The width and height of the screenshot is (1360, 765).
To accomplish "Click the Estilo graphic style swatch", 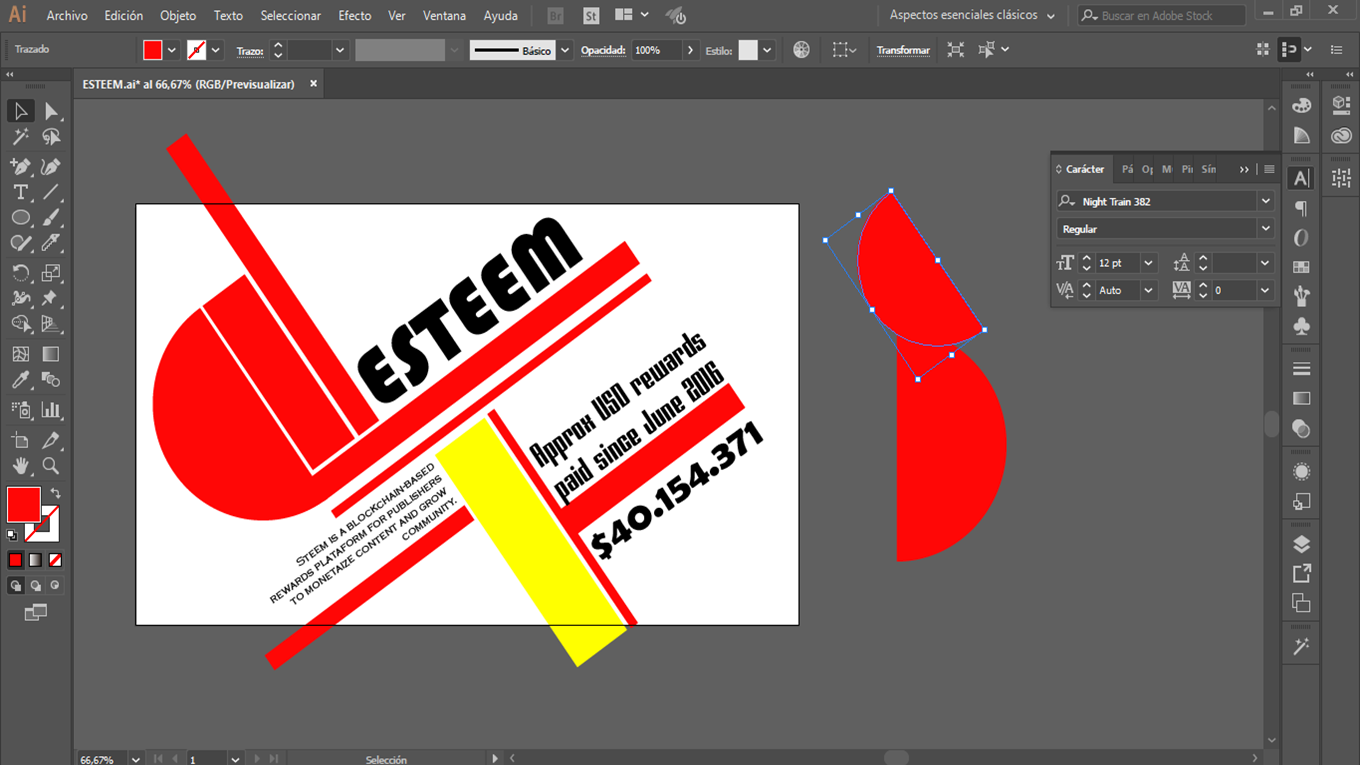I will [748, 50].
